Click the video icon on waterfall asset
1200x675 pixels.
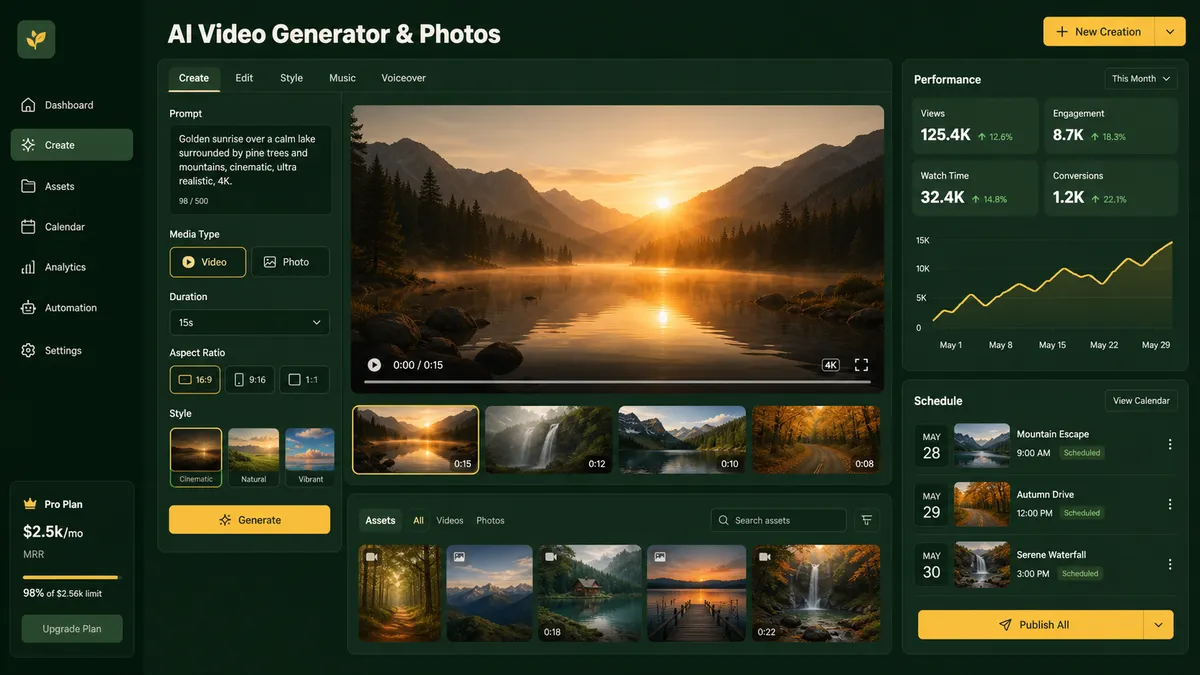click(x=765, y=557)
